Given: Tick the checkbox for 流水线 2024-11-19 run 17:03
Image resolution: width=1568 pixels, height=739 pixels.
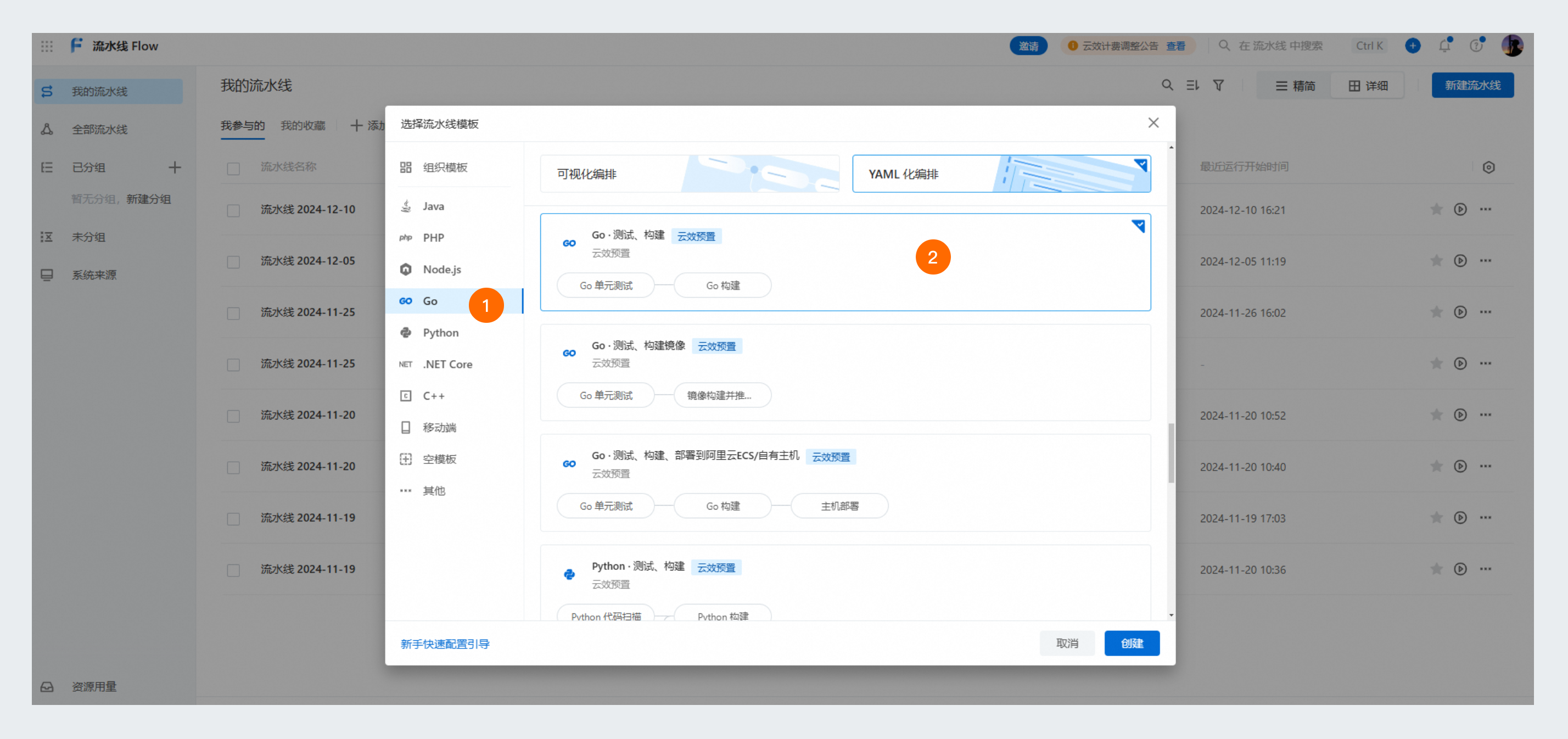Looking at the screenshot, I should coord(233,519).
